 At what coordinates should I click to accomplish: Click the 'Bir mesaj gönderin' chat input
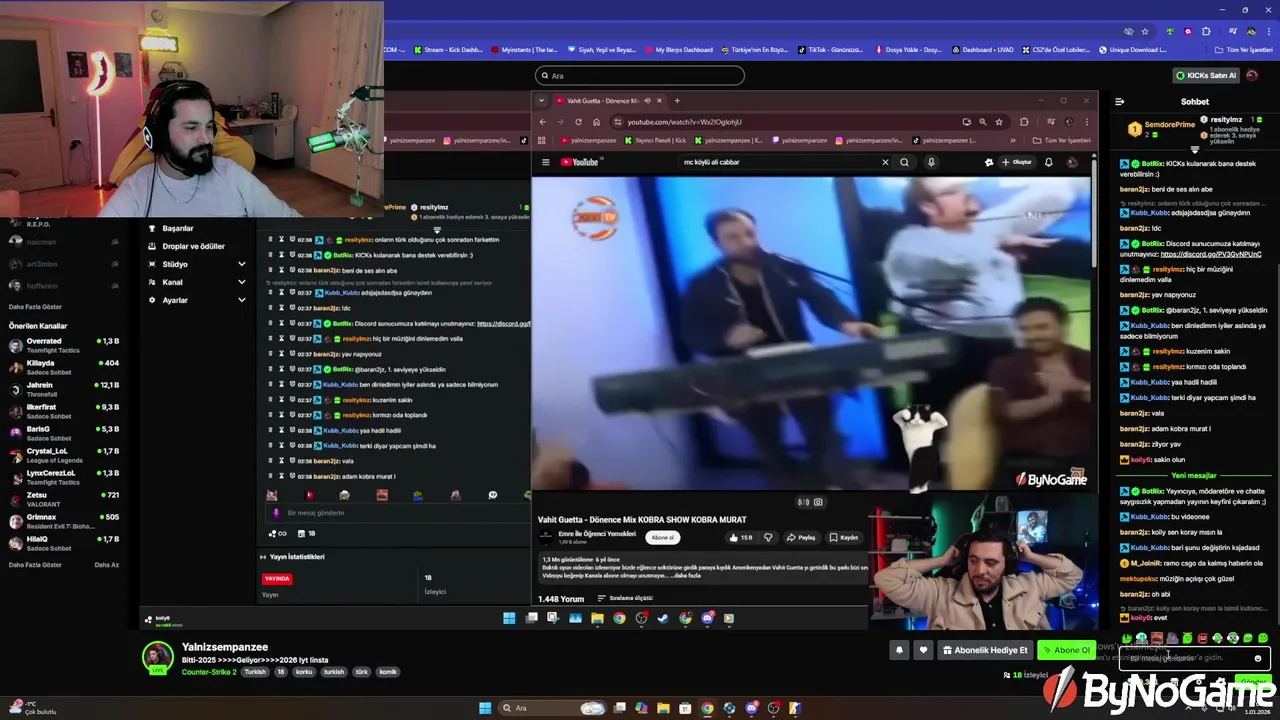pos(400,513)
